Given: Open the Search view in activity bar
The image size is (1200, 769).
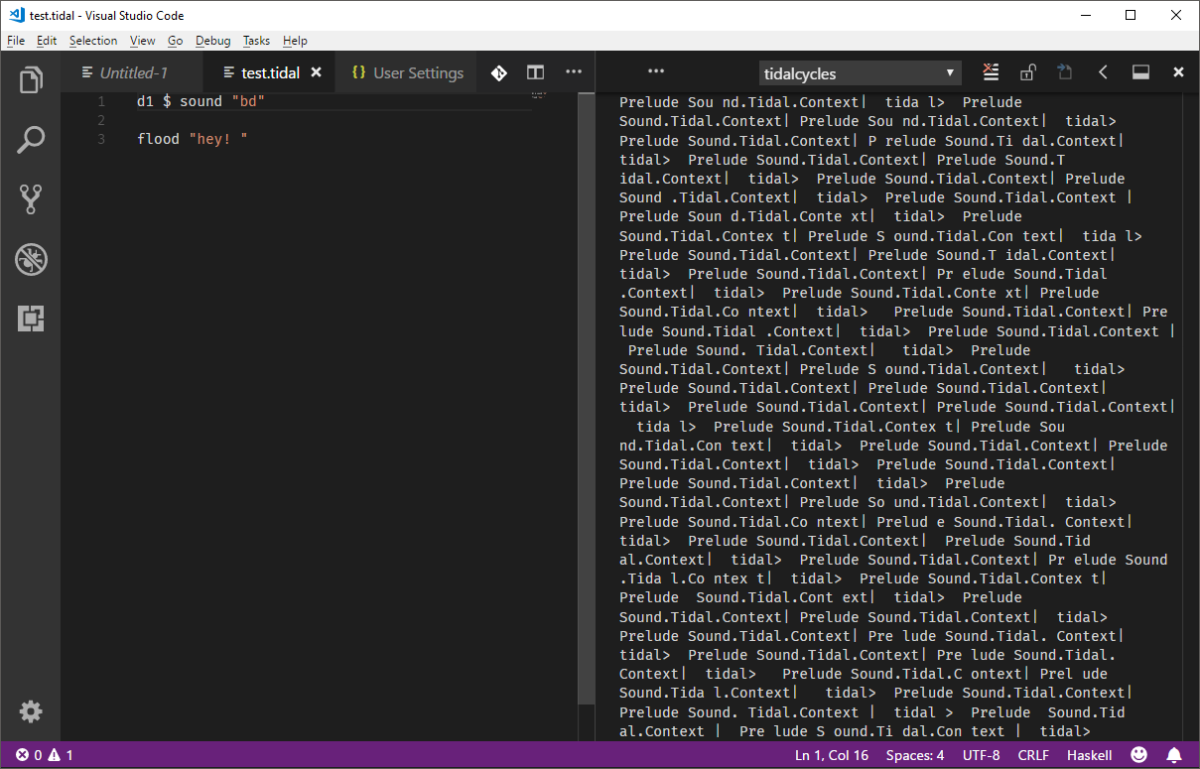Looking at the screenshot, I should [31, 140].
